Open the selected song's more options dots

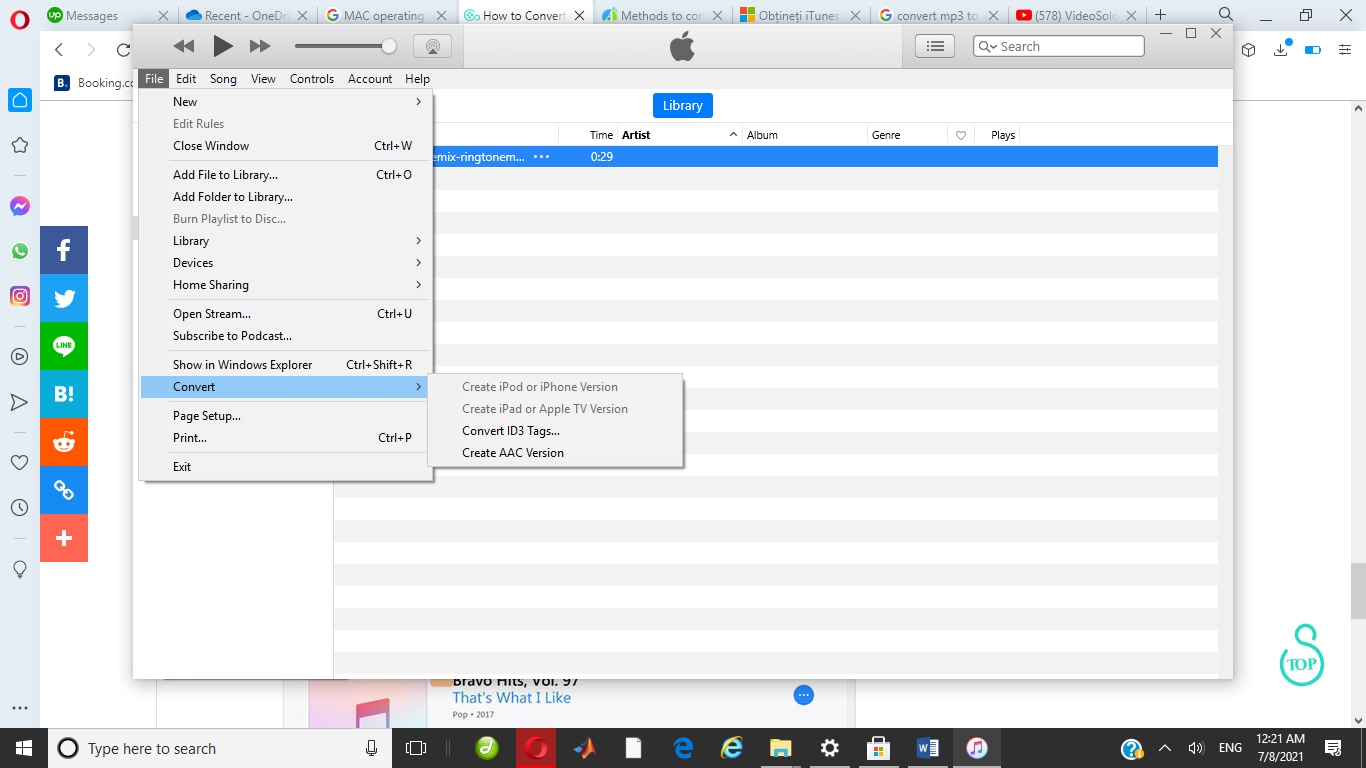(x=541, y=157)
